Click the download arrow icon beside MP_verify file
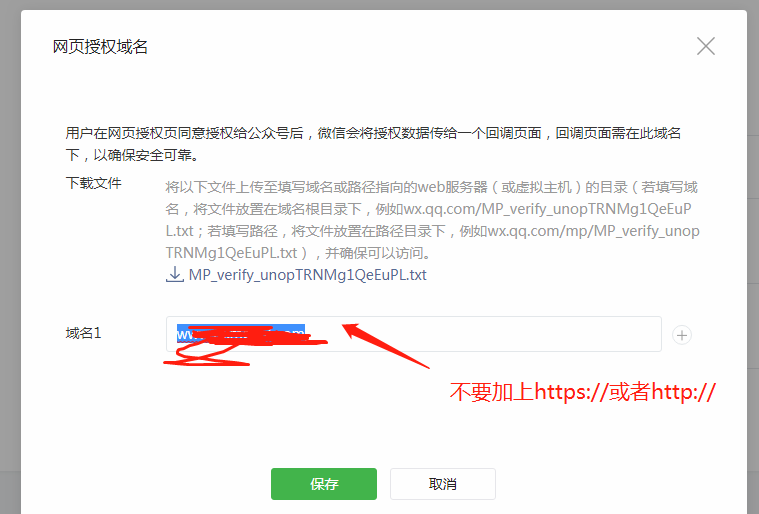759x514 pixels. [x=174, y=274]
